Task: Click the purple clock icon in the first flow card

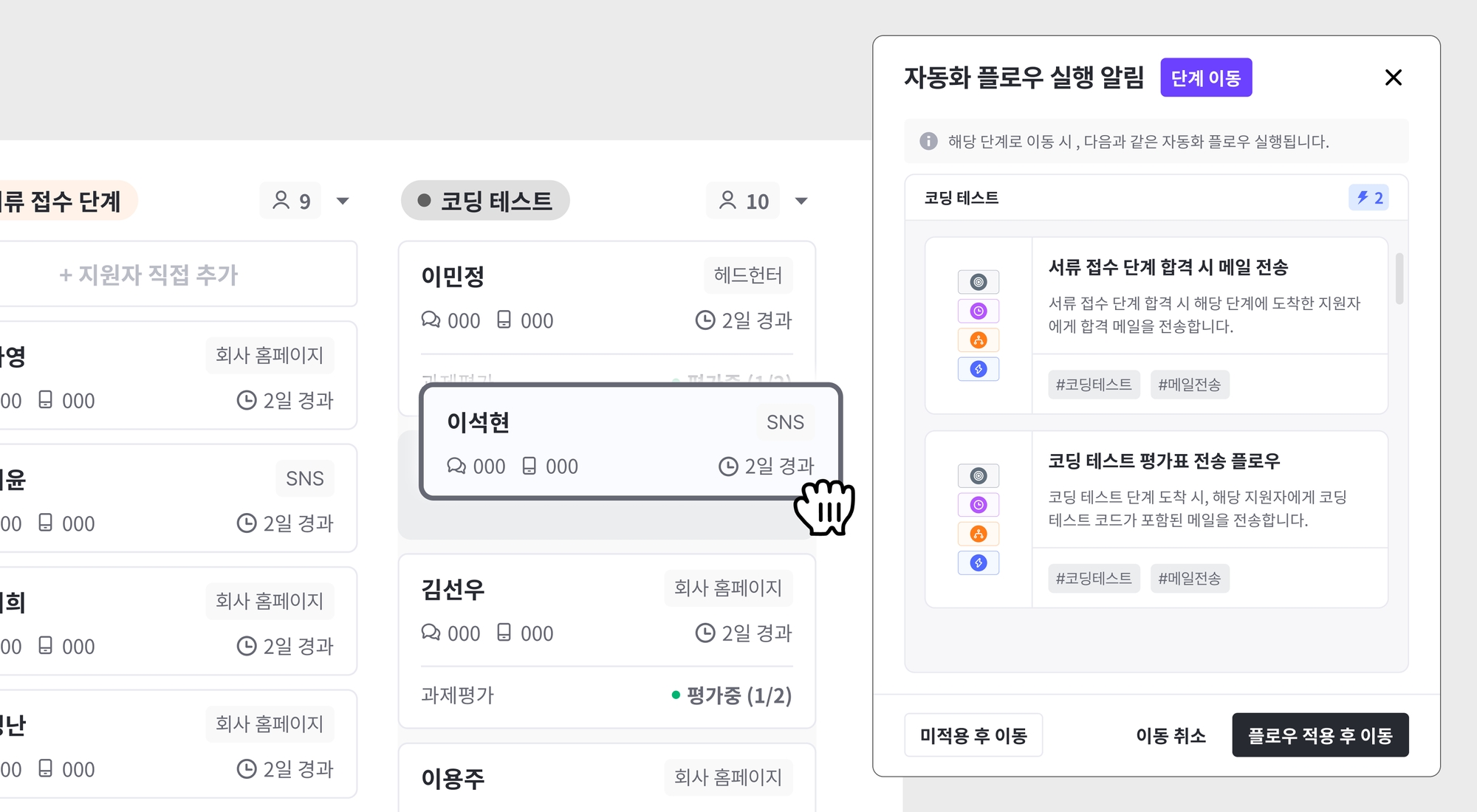Action: [979, 311]
